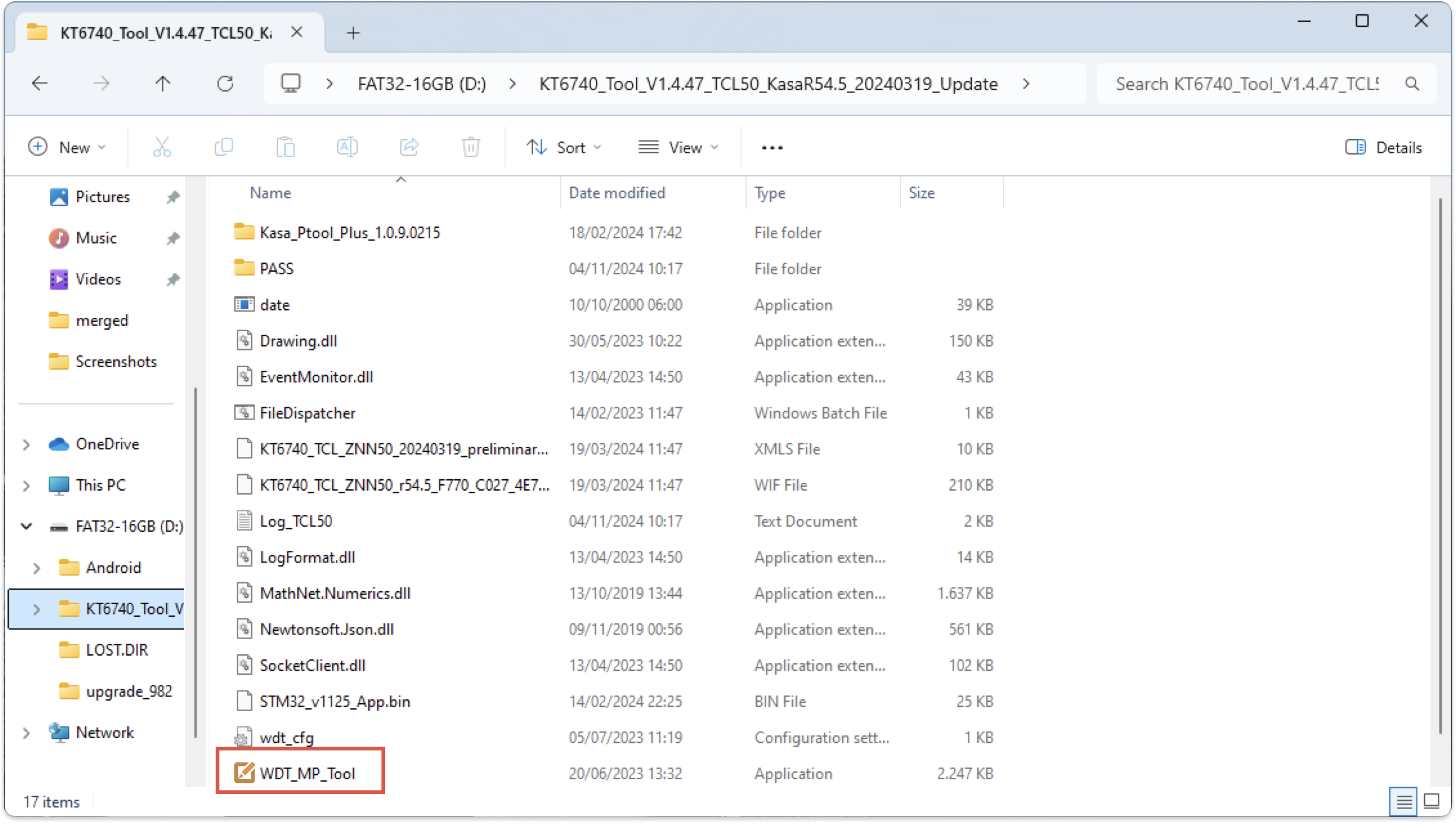
Task: Go up one folder level
Action: pos(163,84)
